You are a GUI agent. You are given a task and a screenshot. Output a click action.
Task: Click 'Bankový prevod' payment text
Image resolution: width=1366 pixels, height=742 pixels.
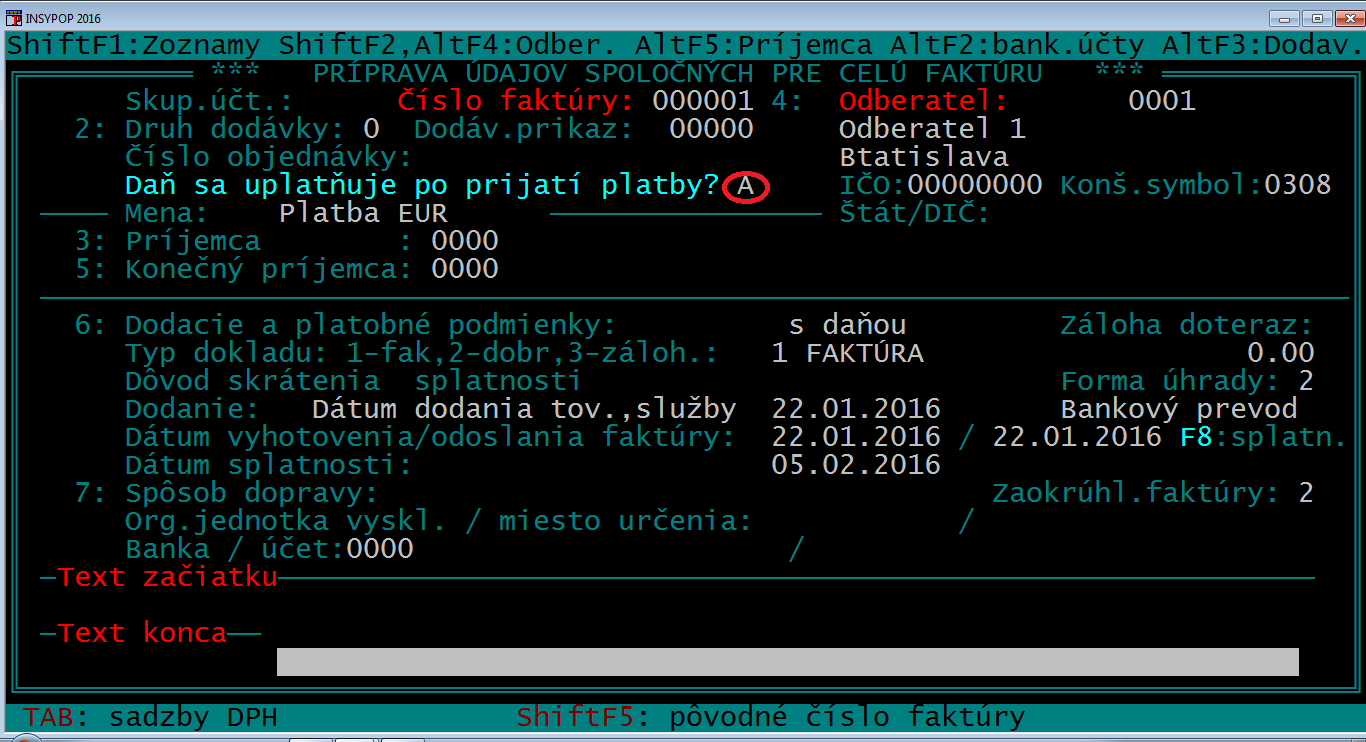point(1179,409)
